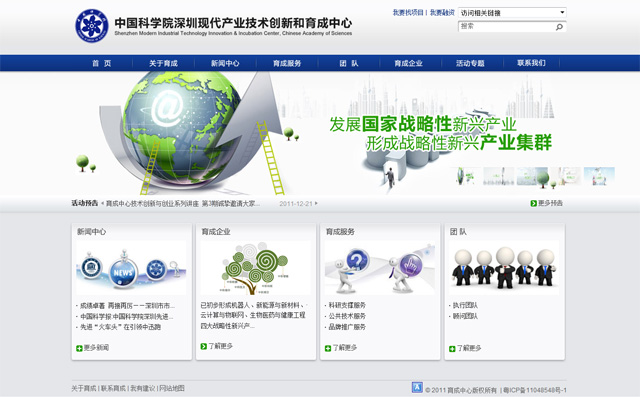Click green plus icon in 团队 card

(x=452, y=348)
